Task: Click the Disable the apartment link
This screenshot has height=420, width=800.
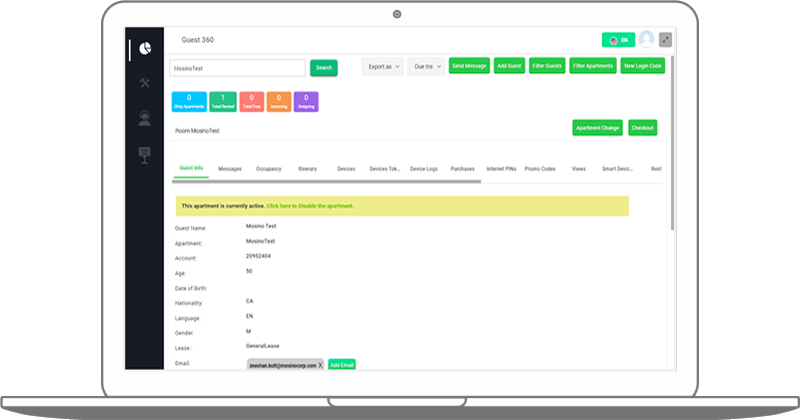Action: click(327, 206)
